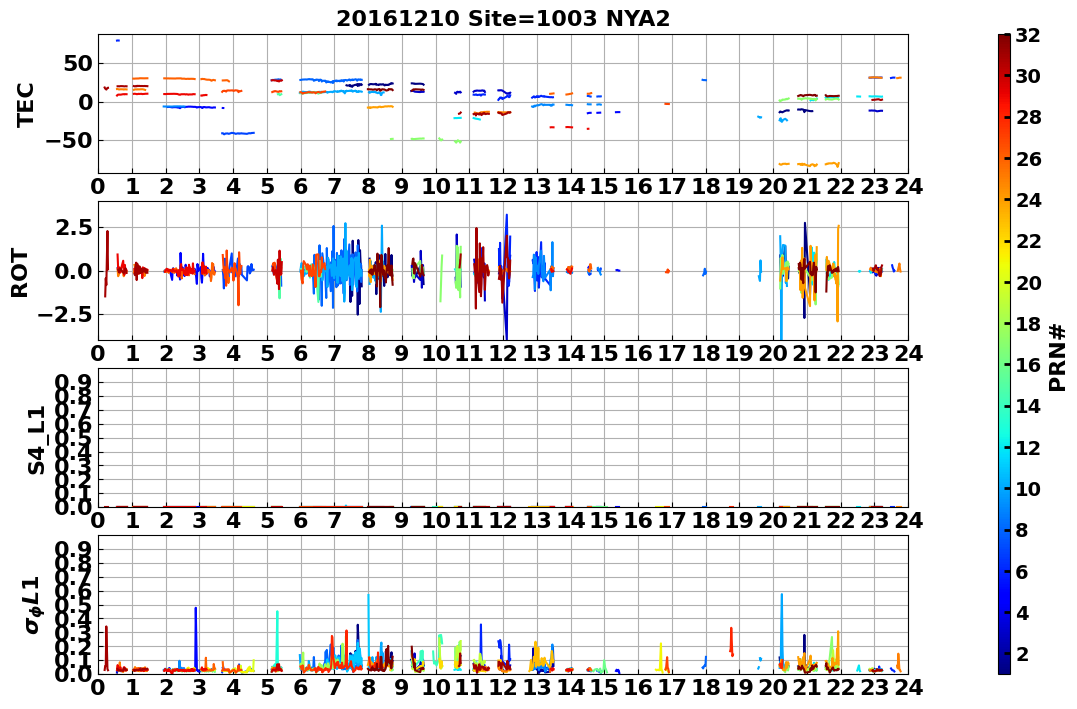
Task: Click the '50' y-tick on the TEC panel
Action: coord(78,64)
